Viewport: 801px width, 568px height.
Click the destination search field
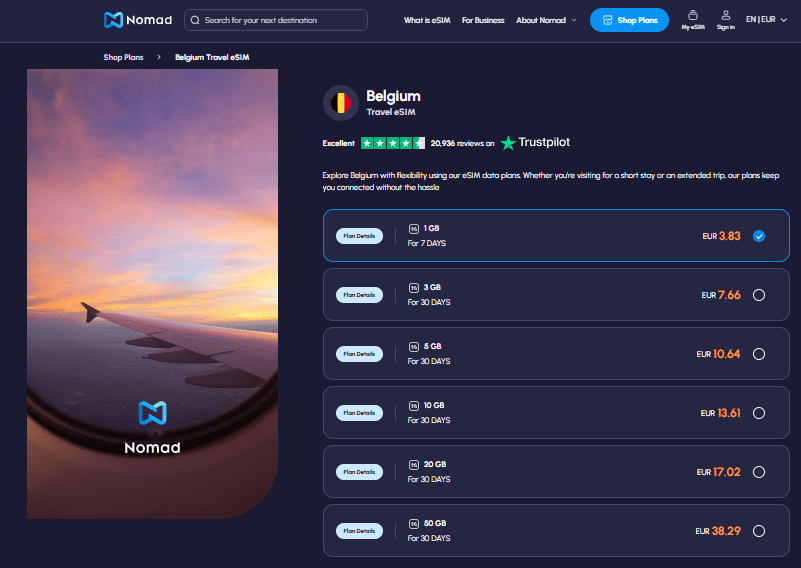click(x=280, y=20)
